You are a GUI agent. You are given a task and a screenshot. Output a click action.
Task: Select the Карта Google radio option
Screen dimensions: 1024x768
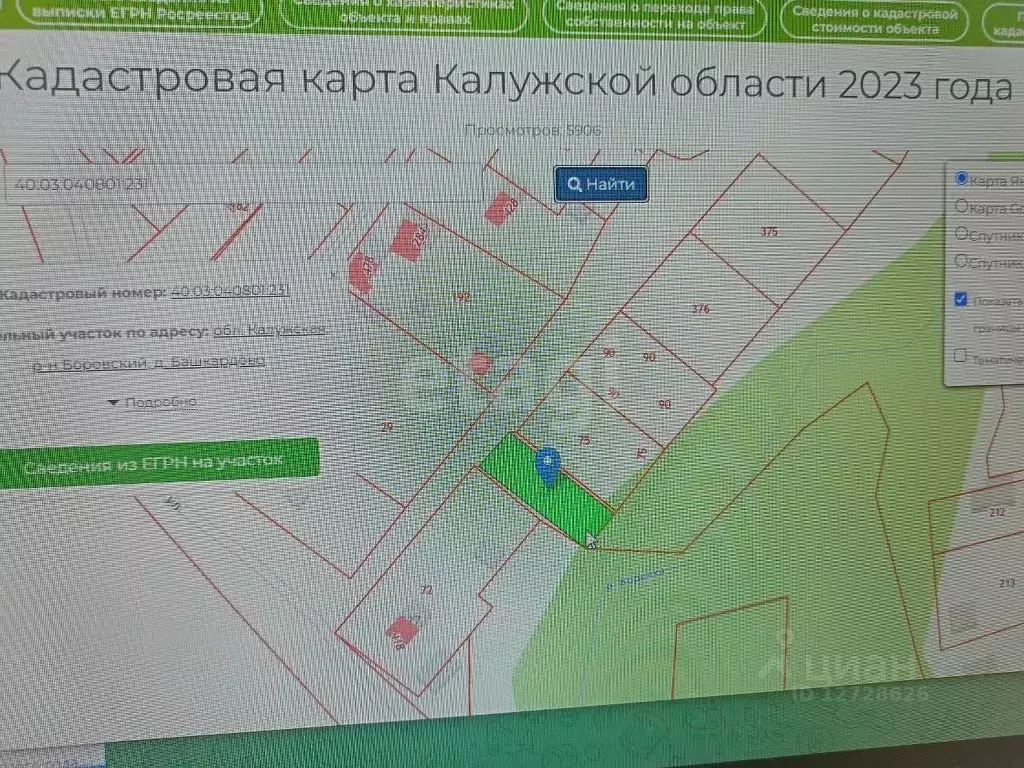point(962,207)
